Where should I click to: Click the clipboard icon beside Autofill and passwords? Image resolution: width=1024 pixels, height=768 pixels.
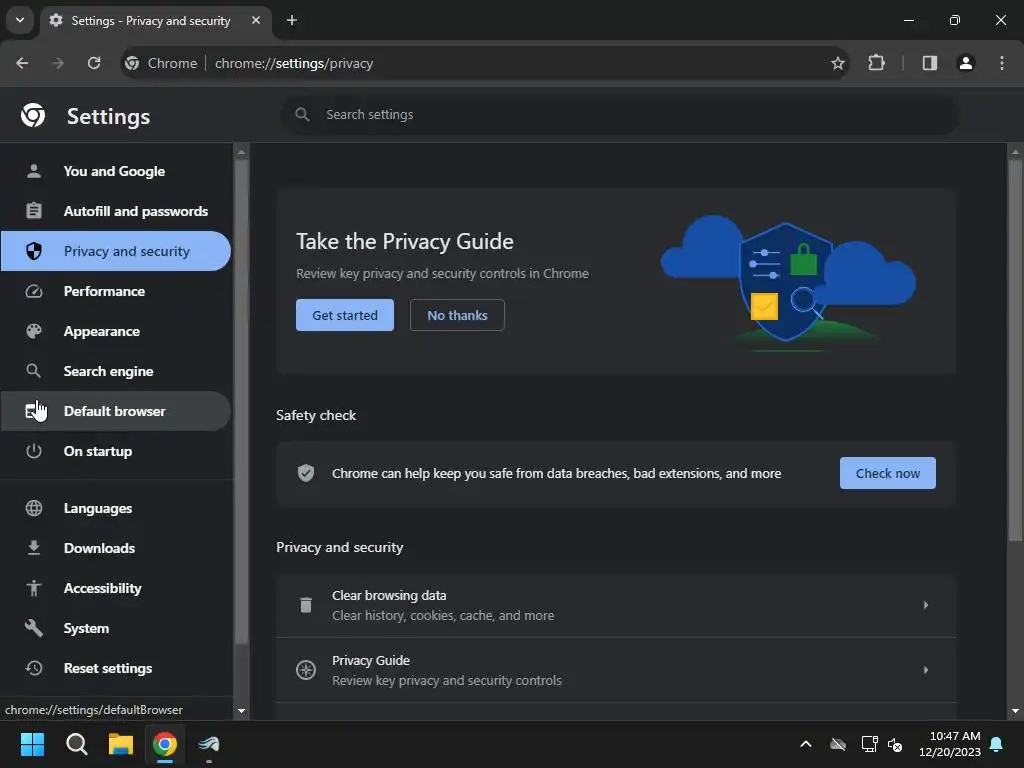pyautogui.click(x=33, y=211)
